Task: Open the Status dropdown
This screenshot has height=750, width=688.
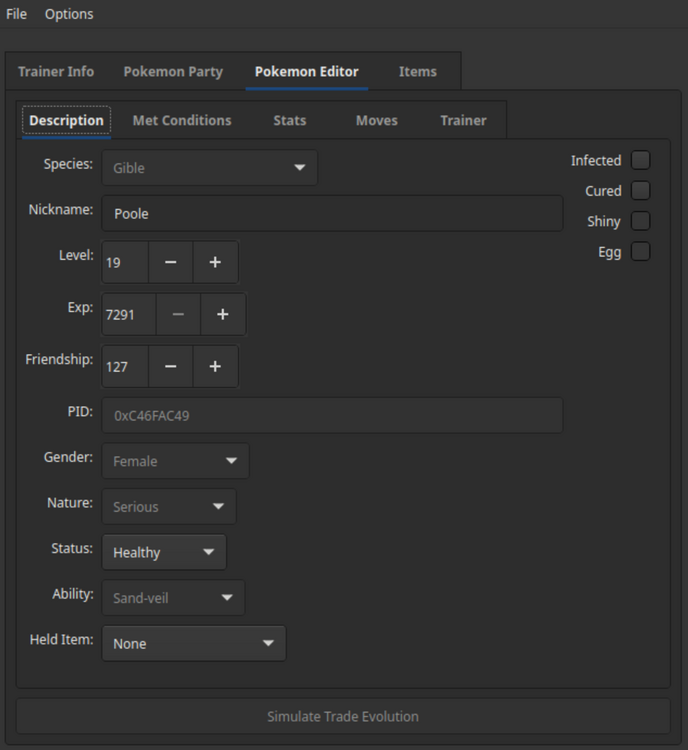Action: tap(164, 552)
